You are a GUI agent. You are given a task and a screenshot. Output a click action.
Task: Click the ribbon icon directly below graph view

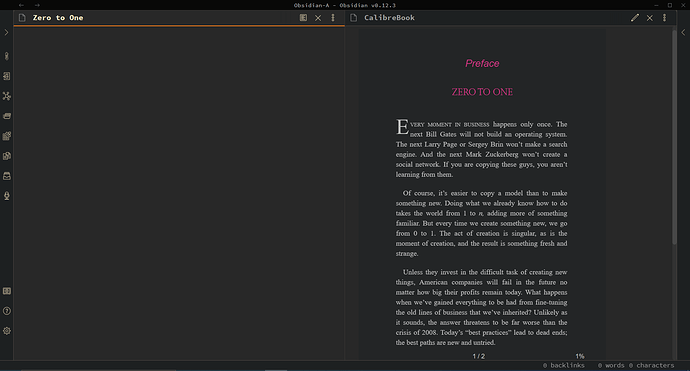click(7, 116)
